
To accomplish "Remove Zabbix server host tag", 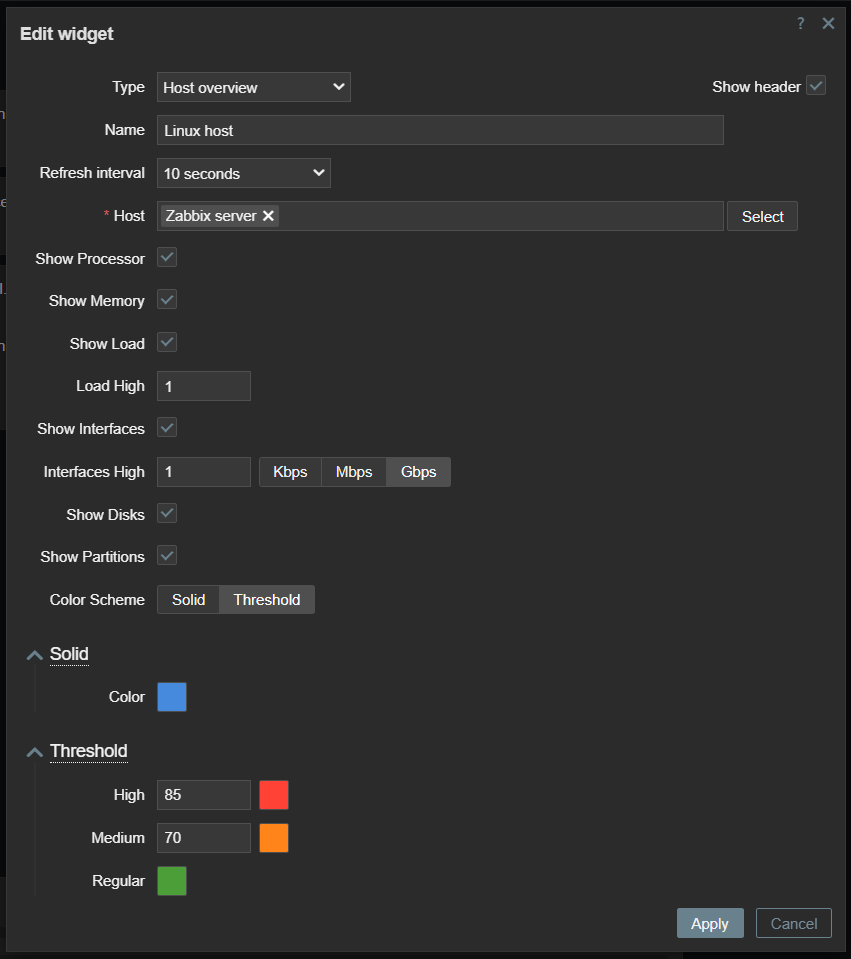I will pos(268,216).
